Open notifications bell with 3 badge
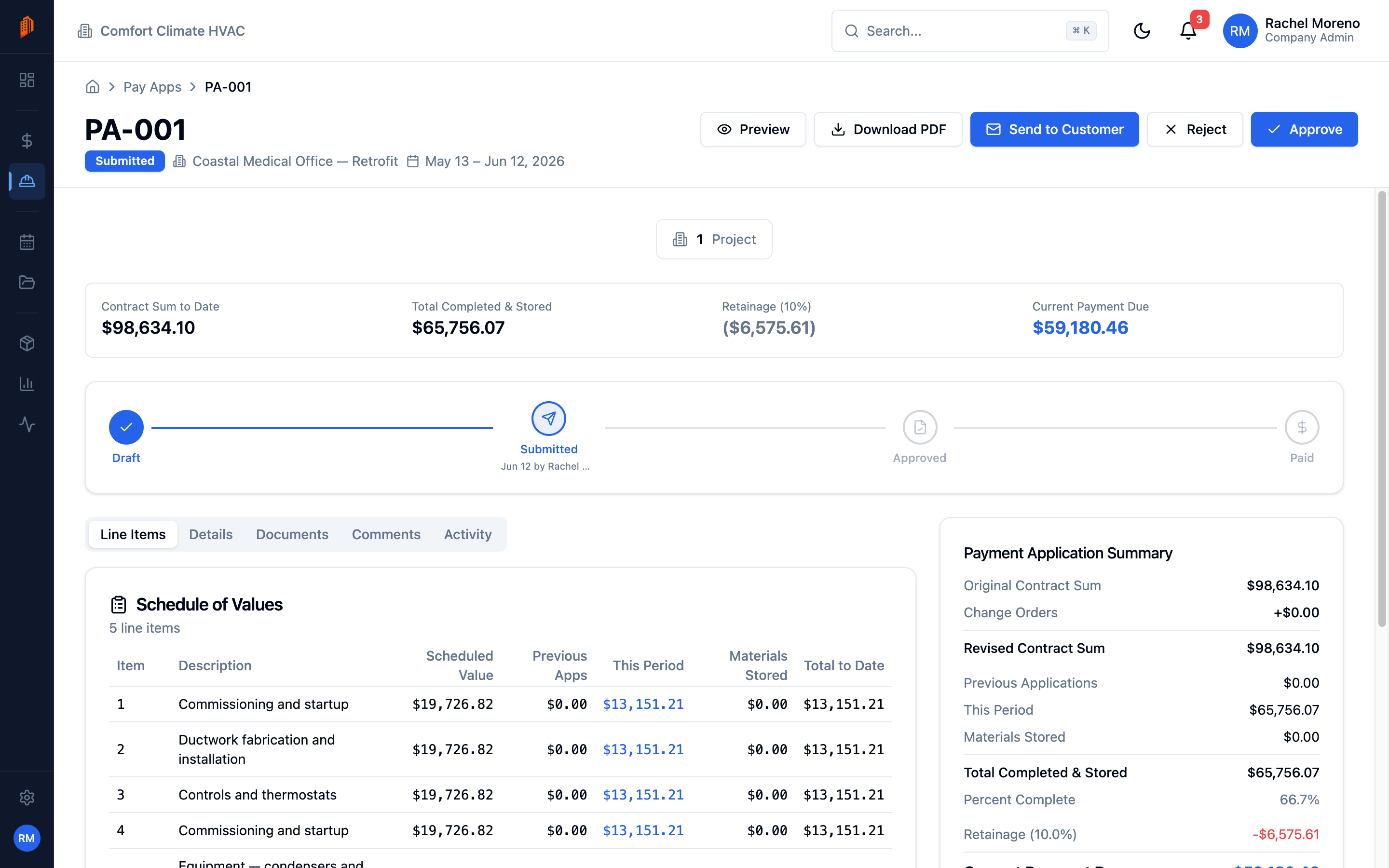Image resolution: width=1389 pixels, height=868 pixels. [1188, 31]
